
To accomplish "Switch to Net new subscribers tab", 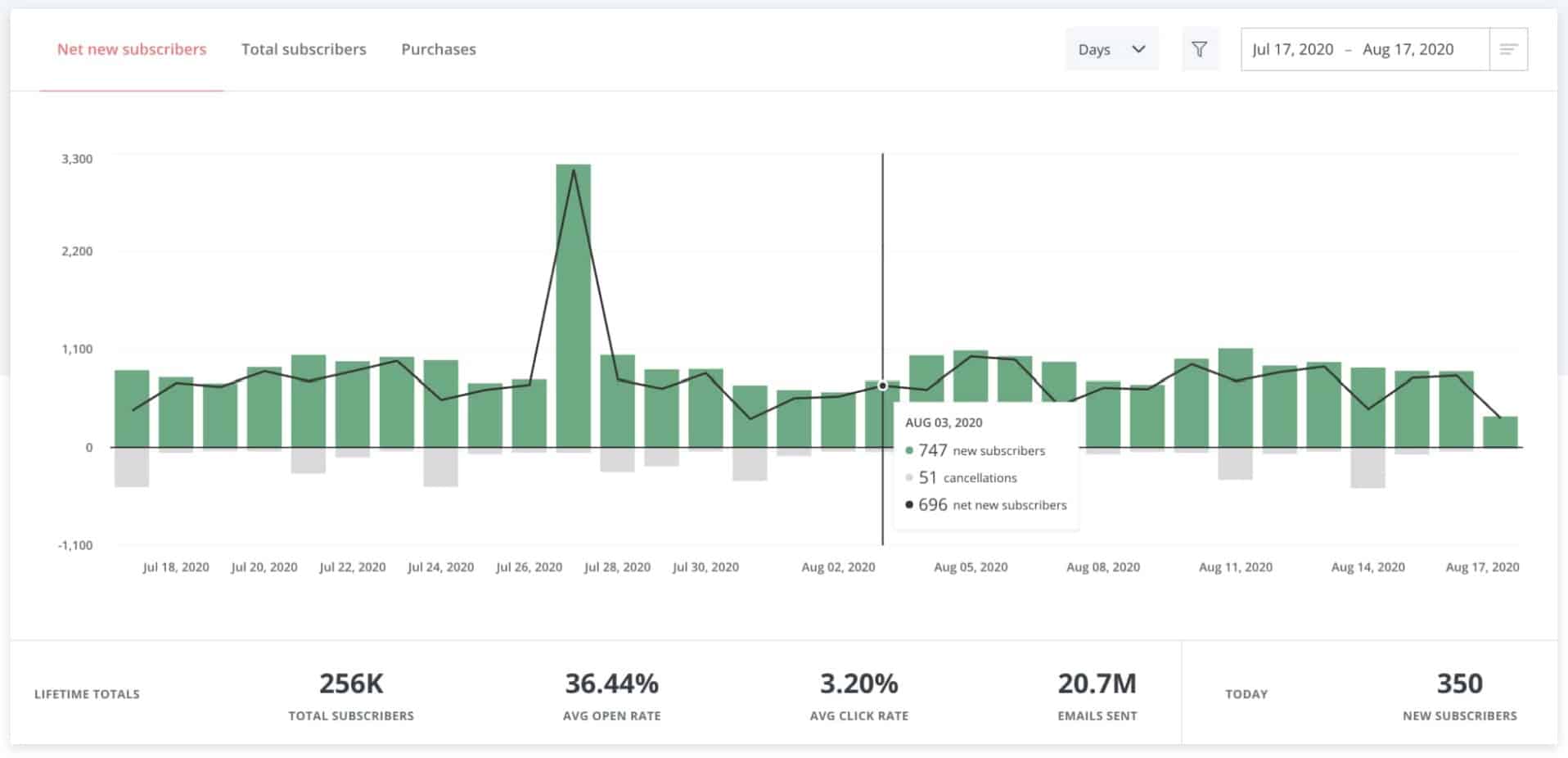I will click(132, 49).
